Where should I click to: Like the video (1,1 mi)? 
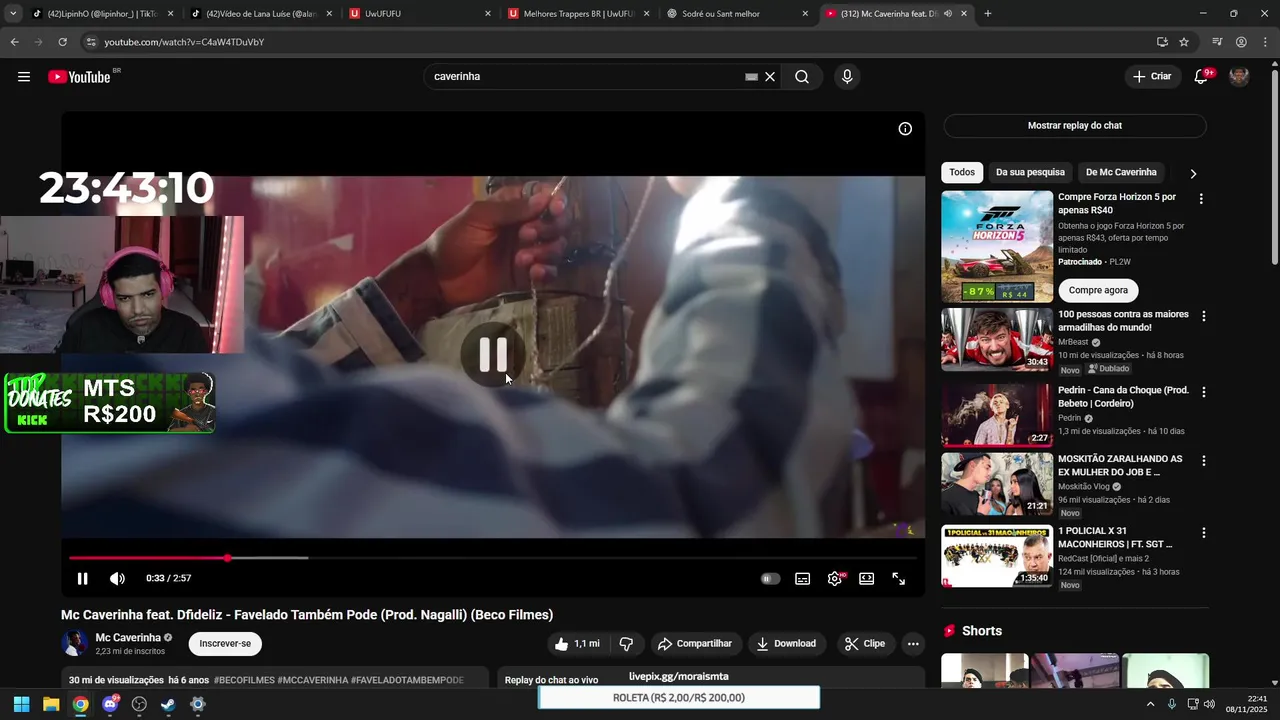[577, 644]
